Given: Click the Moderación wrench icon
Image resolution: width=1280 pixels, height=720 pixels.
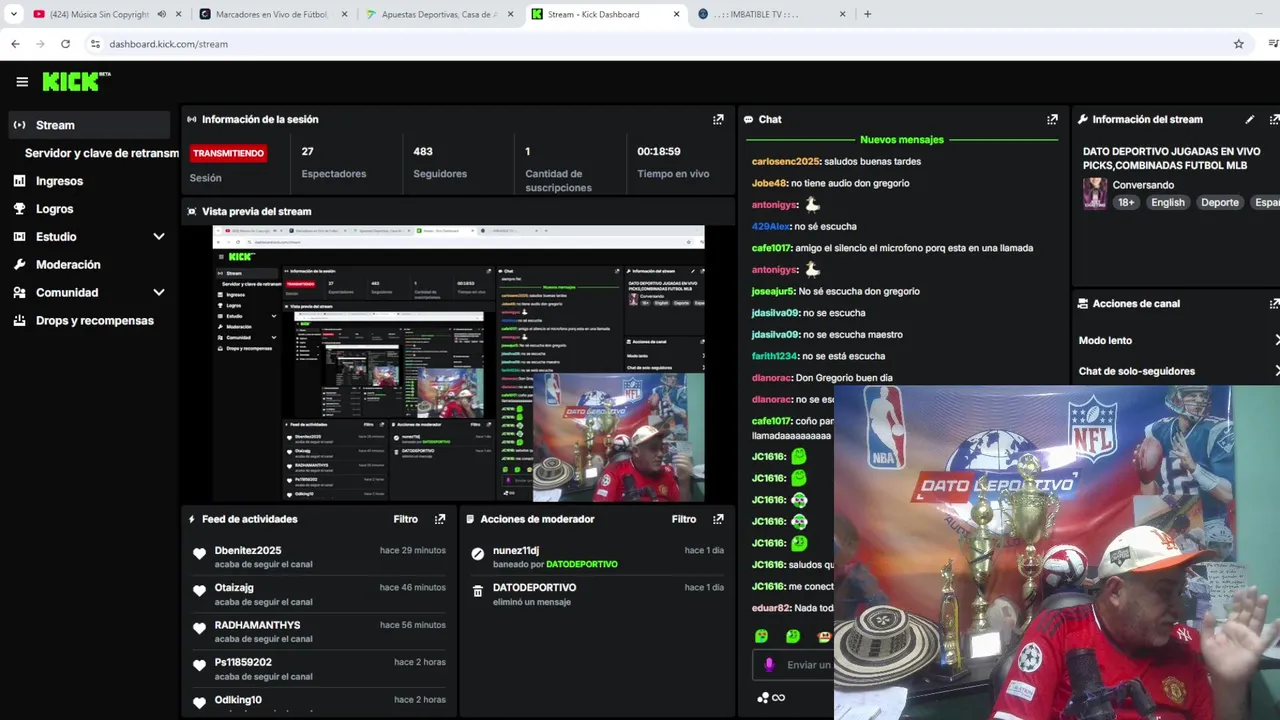Looking at the screenshot, I should tap(19, 265).
